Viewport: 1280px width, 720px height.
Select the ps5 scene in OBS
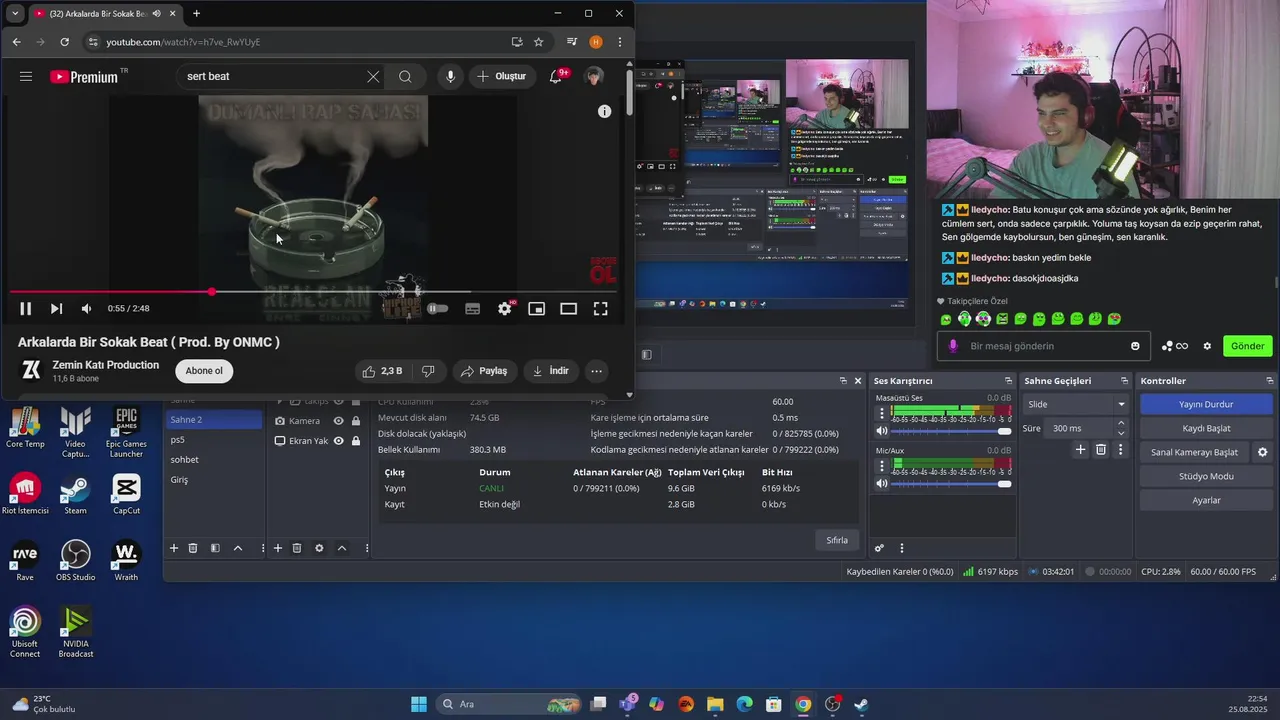[213, 440]
